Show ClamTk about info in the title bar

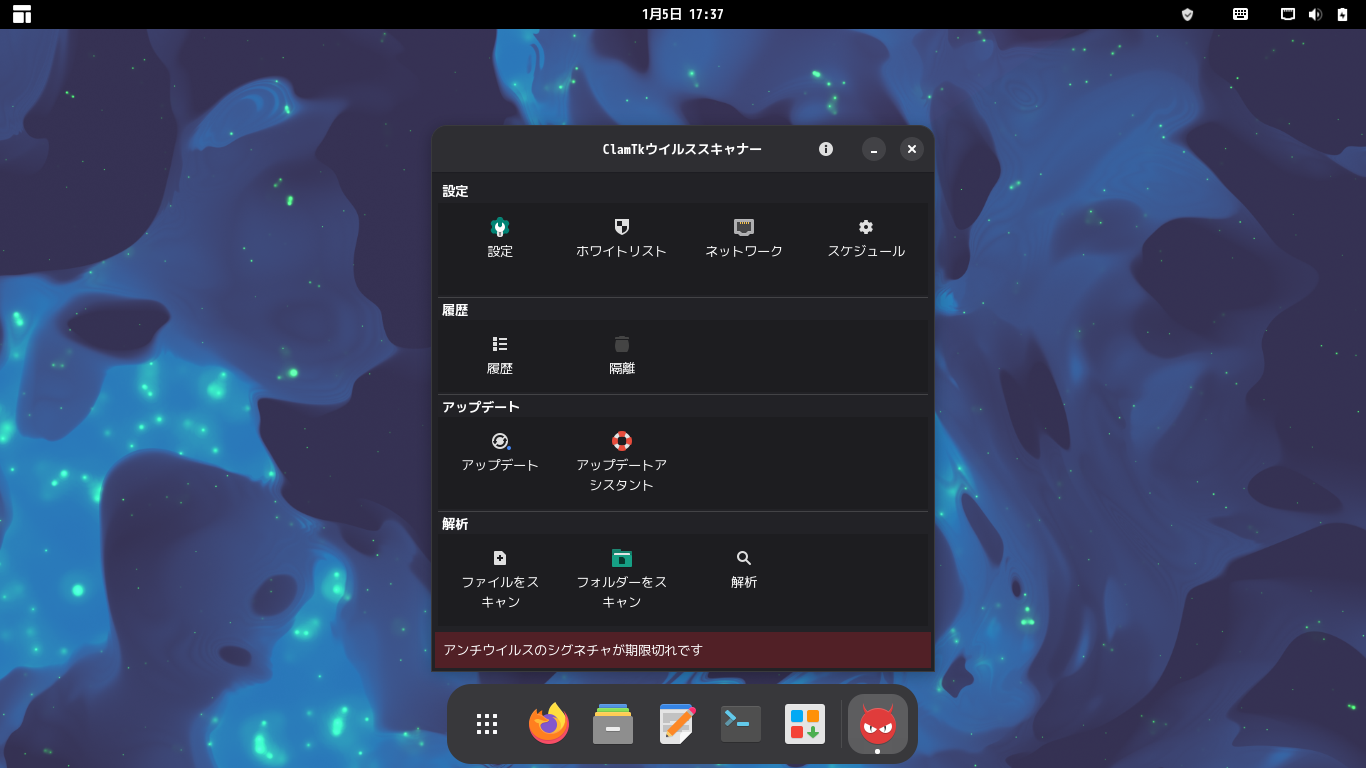[826, 149]
